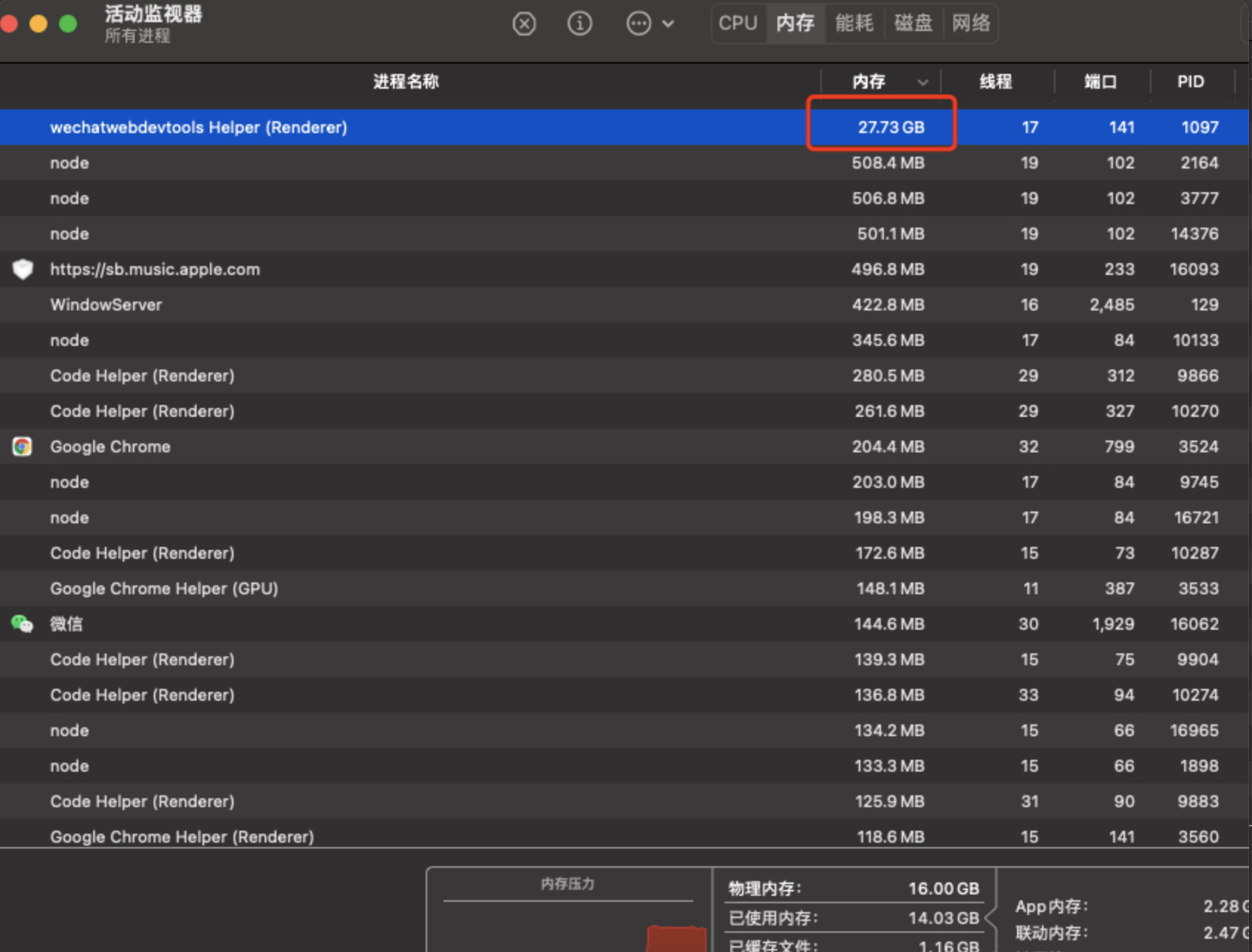Switch to the 能耗 tab

854,24
